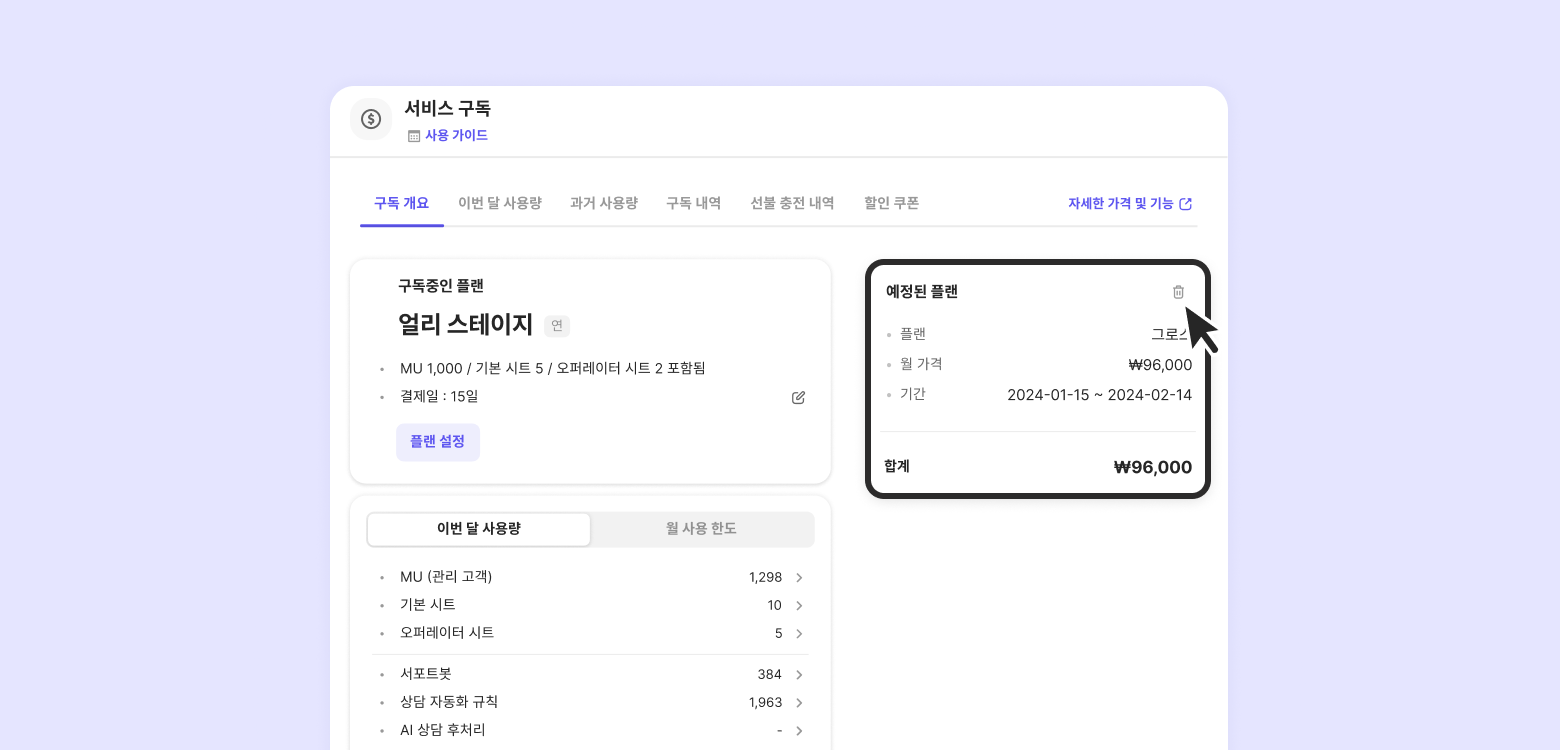Click the 서비스 구독 page title
This screenshot has height=750, width=1560.
[447, 109]
